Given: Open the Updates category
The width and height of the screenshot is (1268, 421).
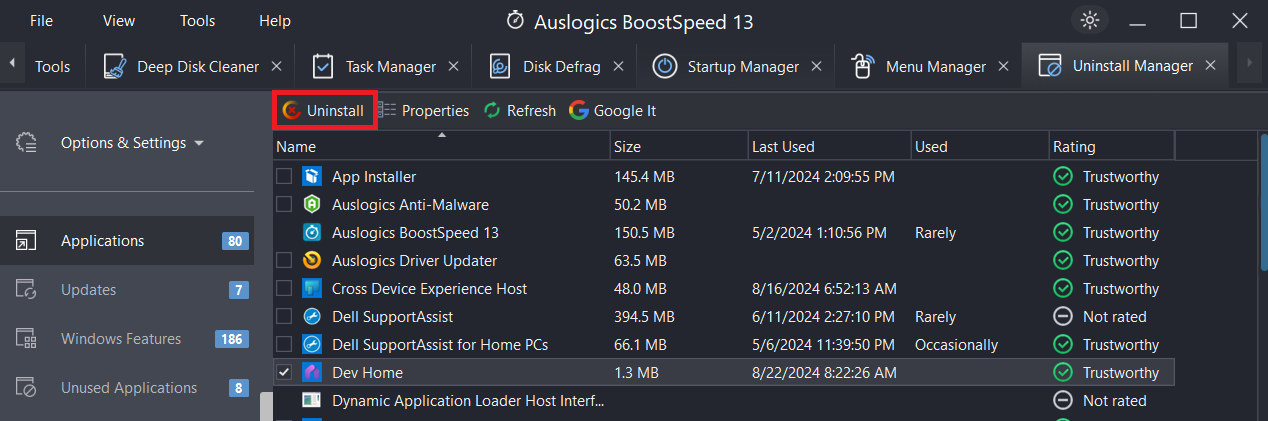Looking at the screenshot, I should pyautogui.click(x=127, y=290).
